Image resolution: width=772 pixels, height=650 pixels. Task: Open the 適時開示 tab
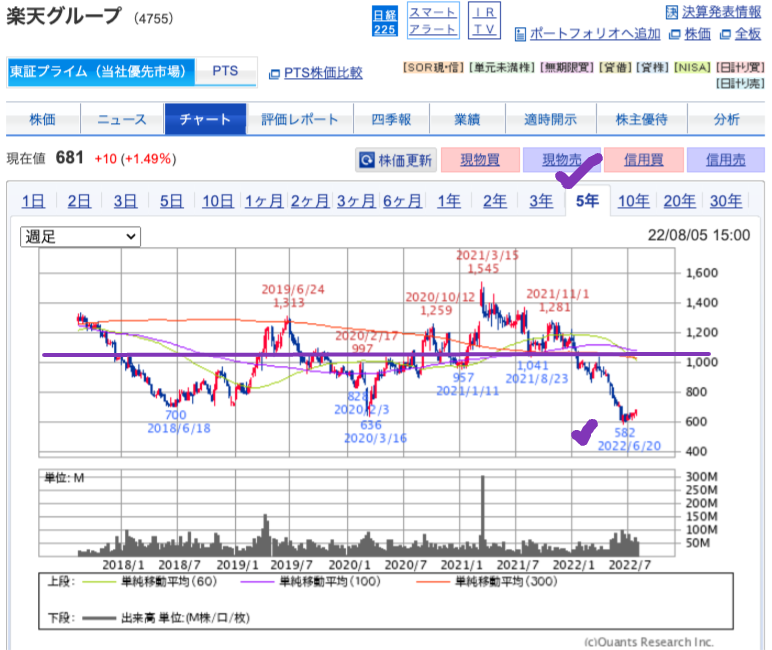point(550,119)
